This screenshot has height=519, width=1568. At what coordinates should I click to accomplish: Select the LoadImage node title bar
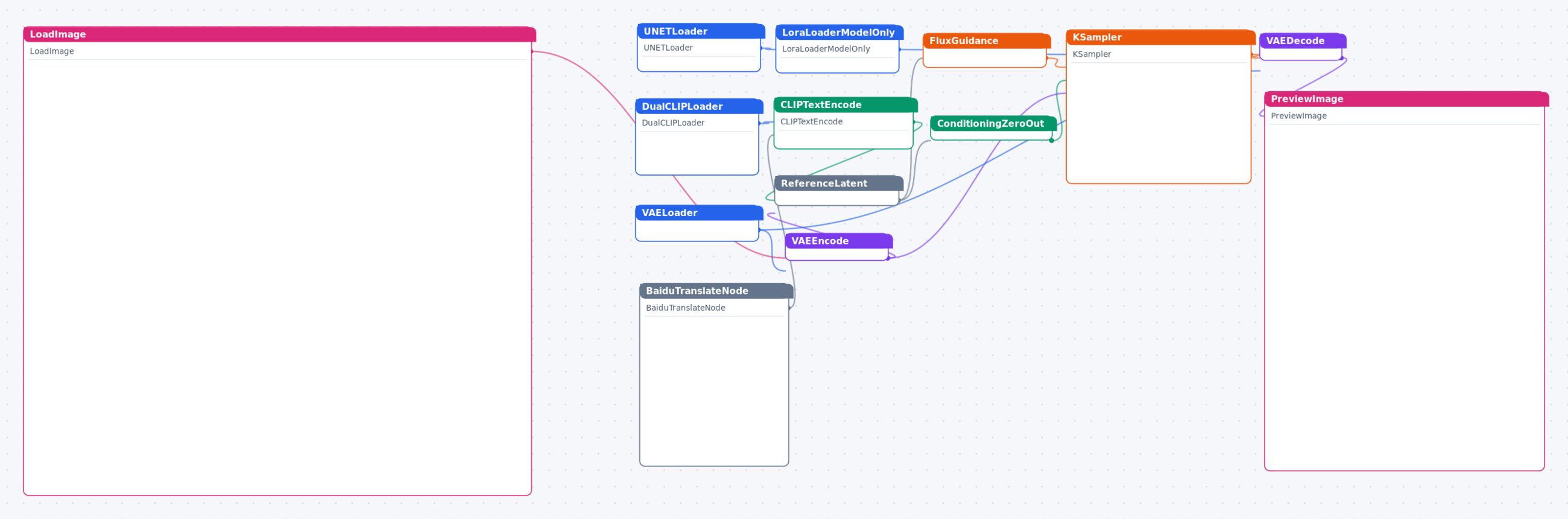click(x=279, y=34)
